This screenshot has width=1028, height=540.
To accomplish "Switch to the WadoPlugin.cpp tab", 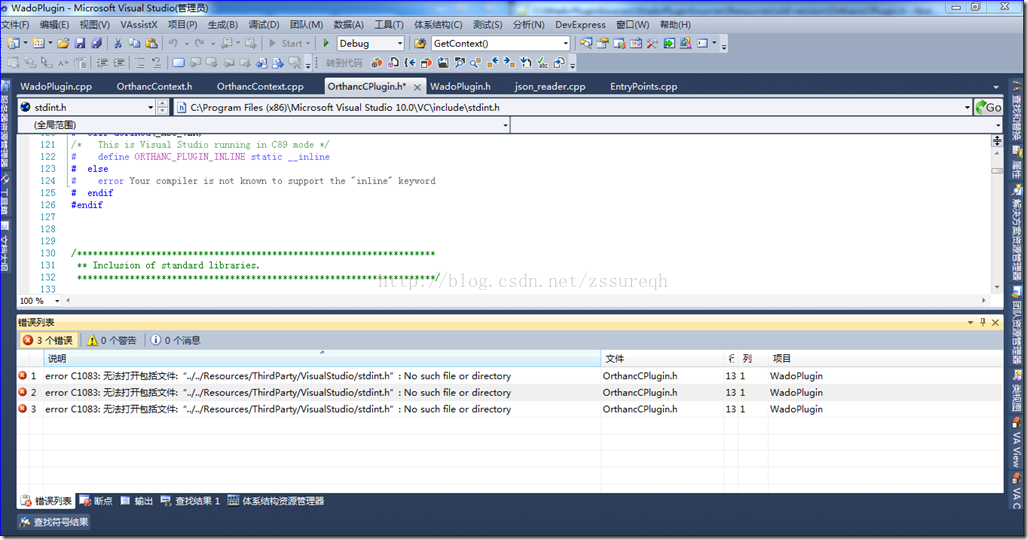I will [x=56, y=87].
